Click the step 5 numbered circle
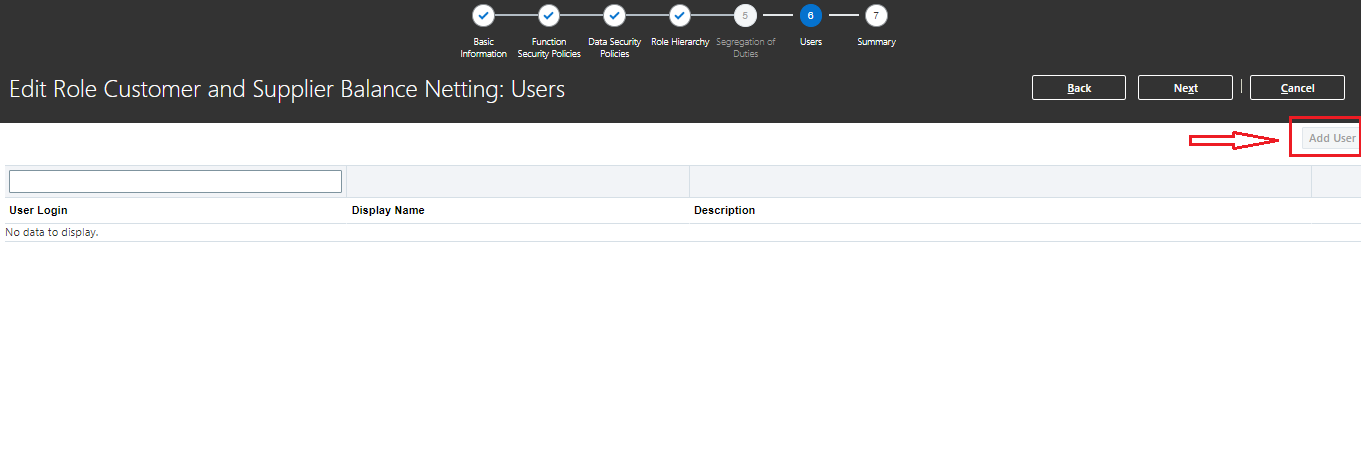Screen dimensions: 1361x460 click(745, 16)
